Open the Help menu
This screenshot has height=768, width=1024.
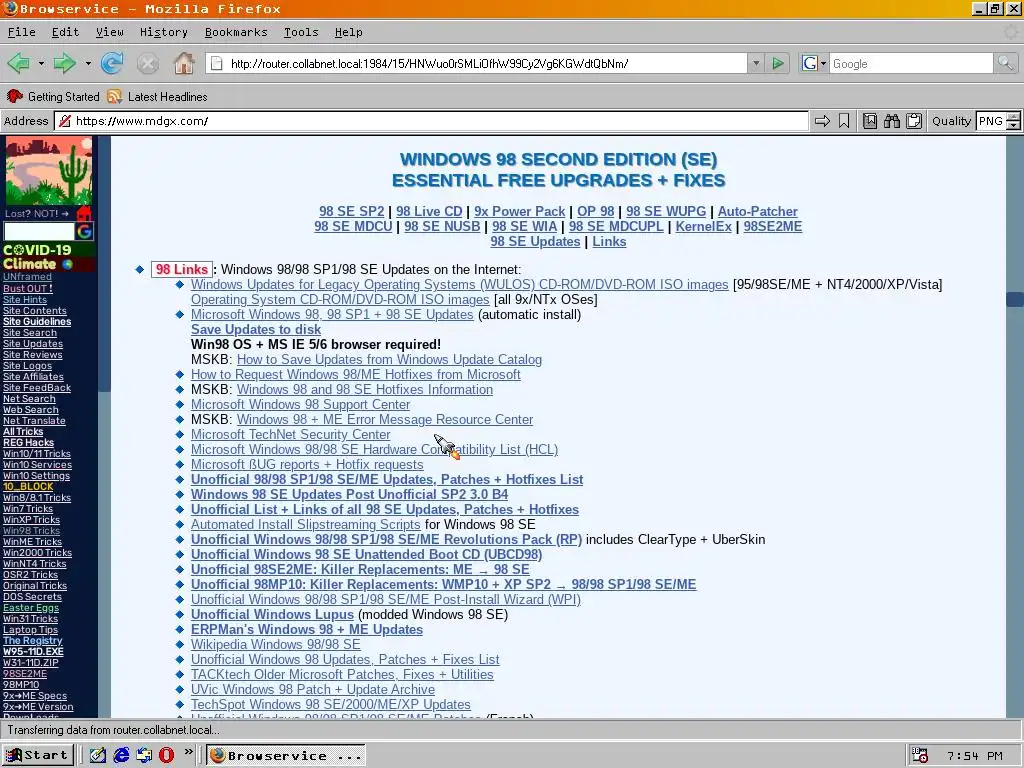(348, 32)
